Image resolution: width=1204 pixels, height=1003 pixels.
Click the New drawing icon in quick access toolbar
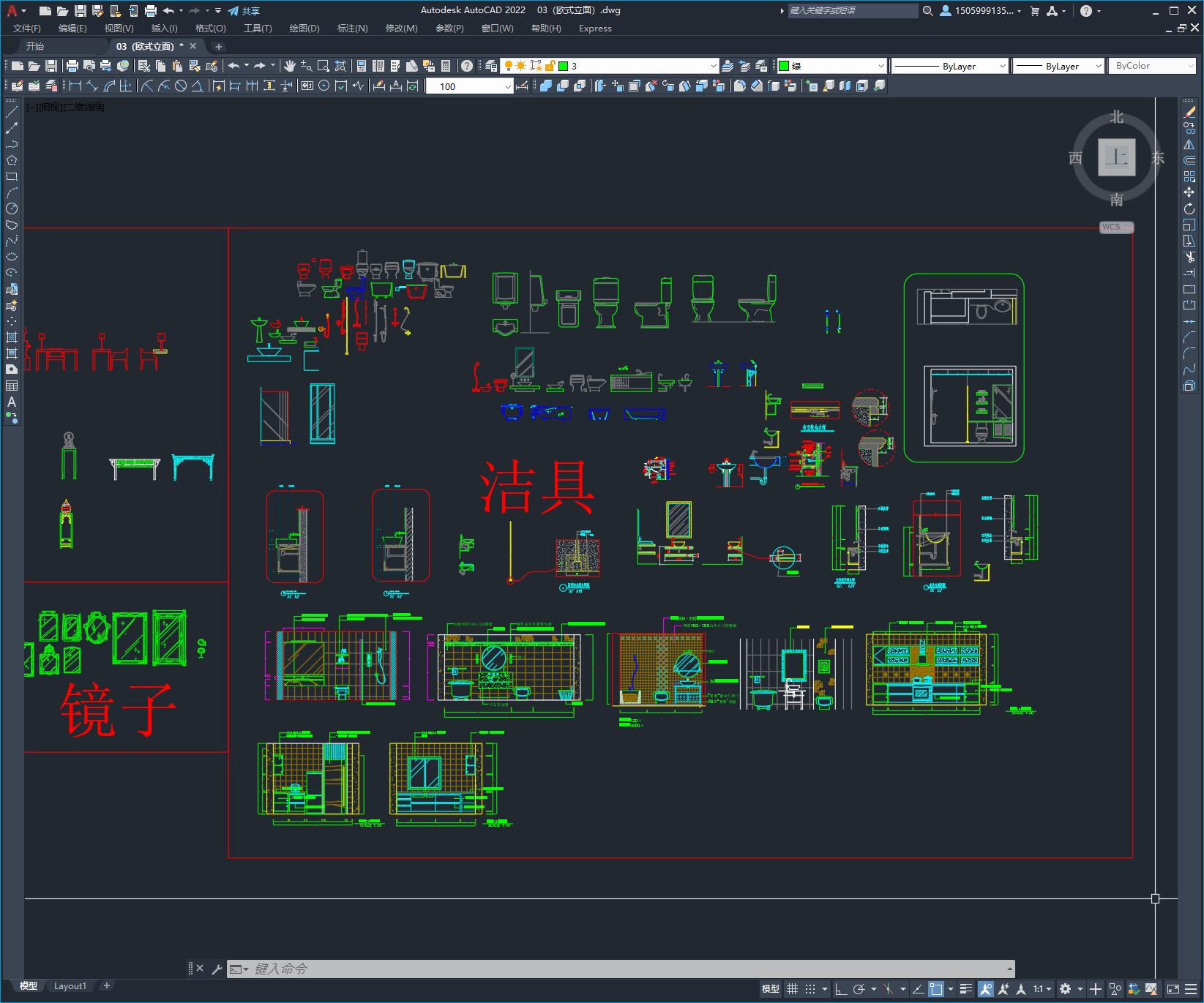45,11
